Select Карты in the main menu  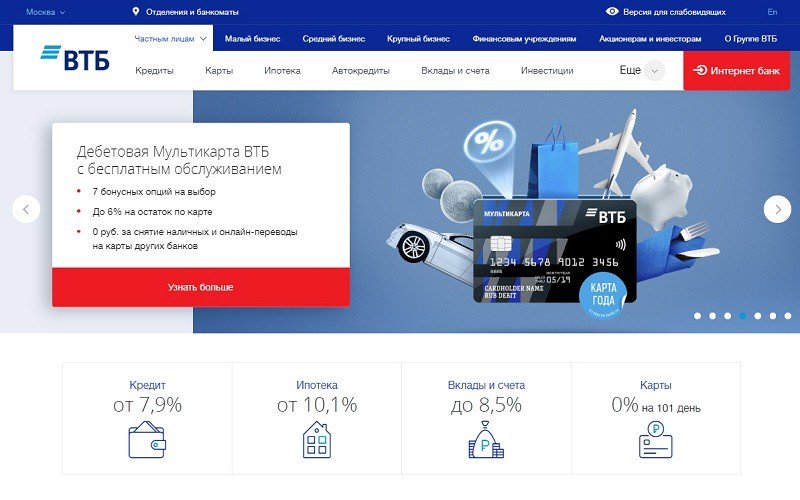219,70
